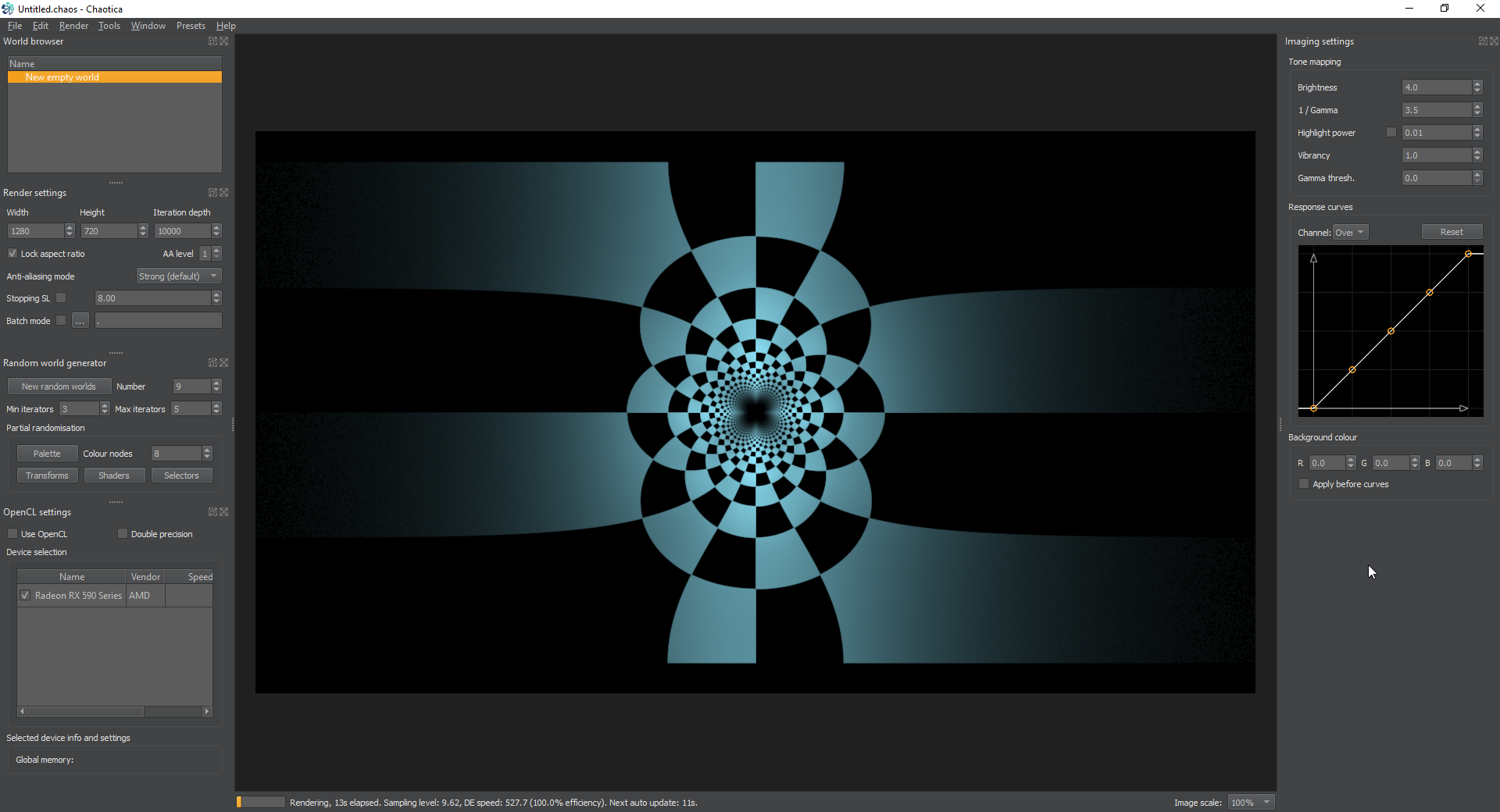Screen dimensions: 1500x812
Task: Uncheck the Radeon RX 590 Series device
Action: pos(26,596)
